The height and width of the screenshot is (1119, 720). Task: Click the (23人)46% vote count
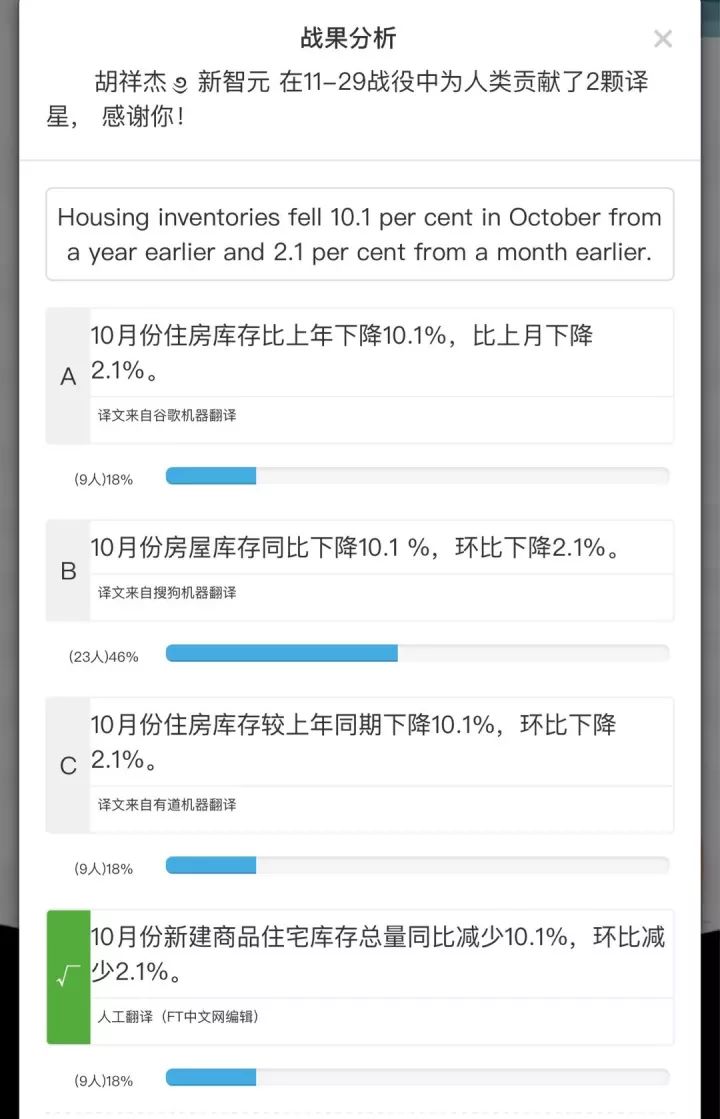(x=103, y=657)
